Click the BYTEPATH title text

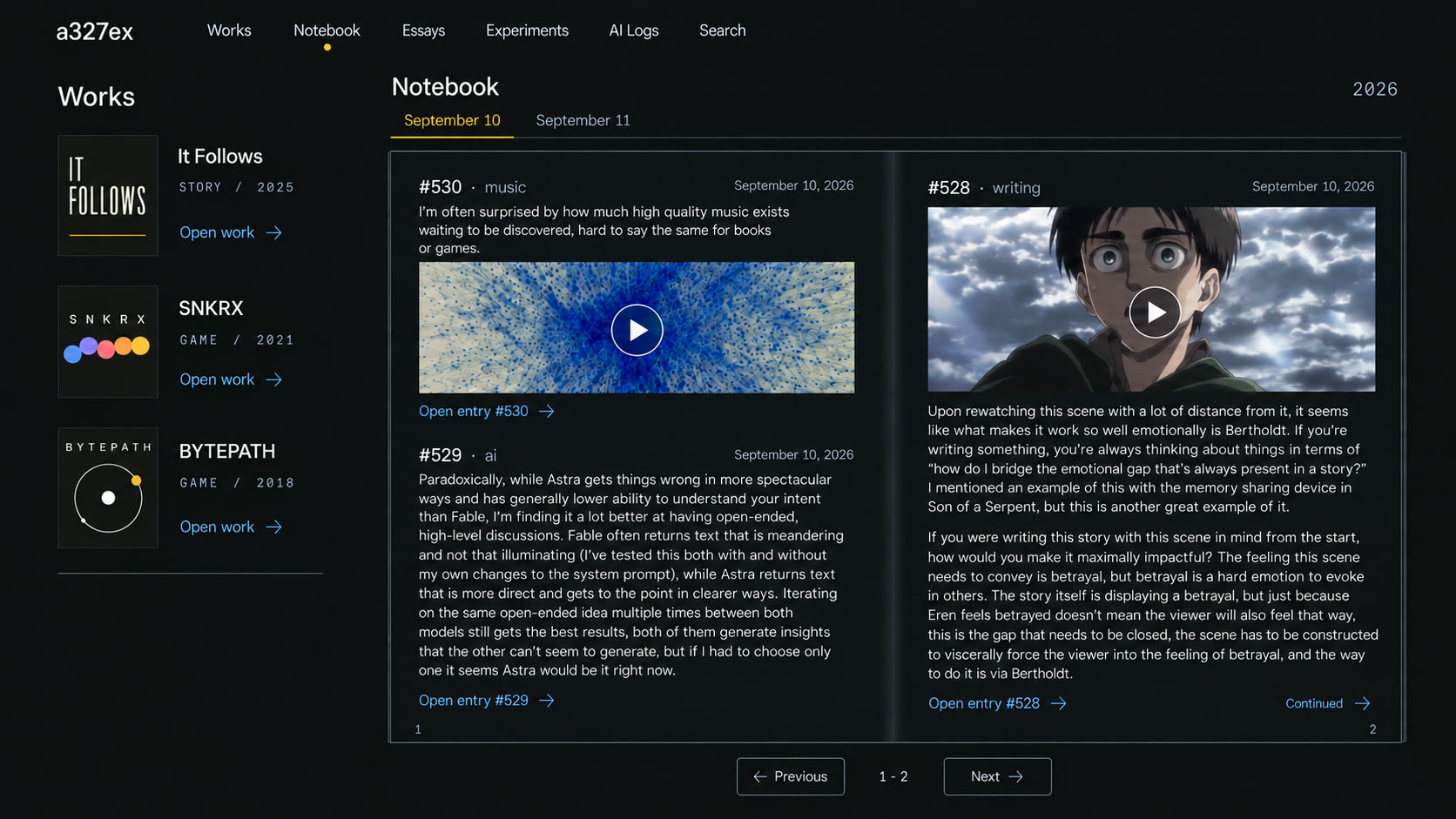227,452
